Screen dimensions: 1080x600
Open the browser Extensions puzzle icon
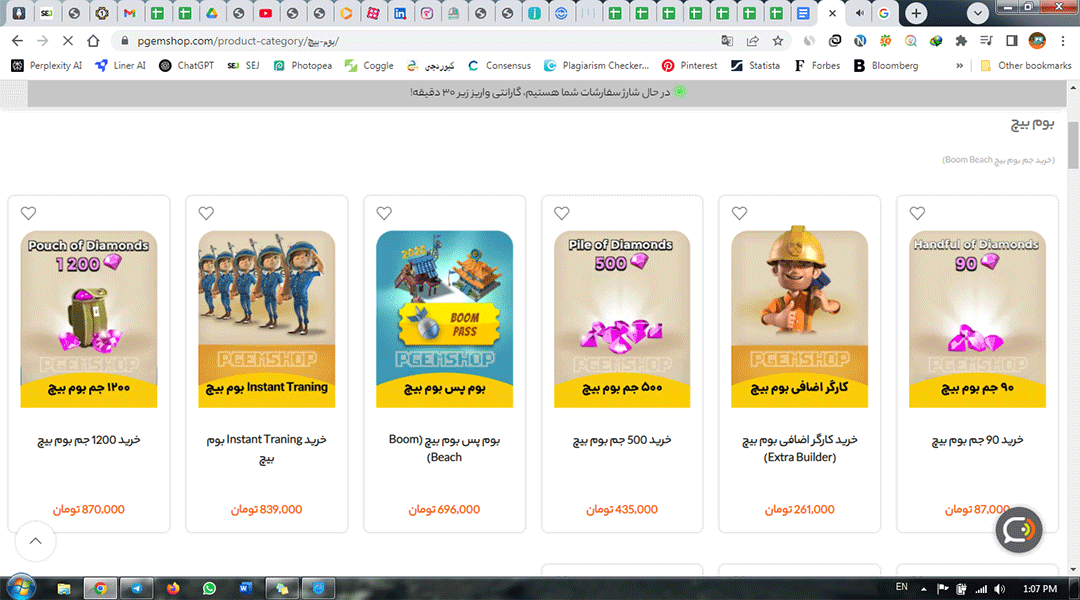pyautogui.click(x=961, y=41)
